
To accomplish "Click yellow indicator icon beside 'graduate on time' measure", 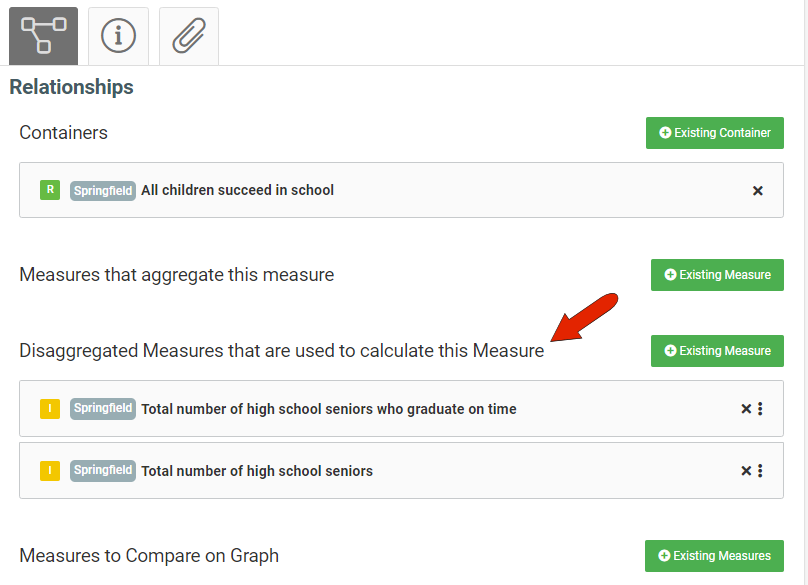I will click(50, 409).
